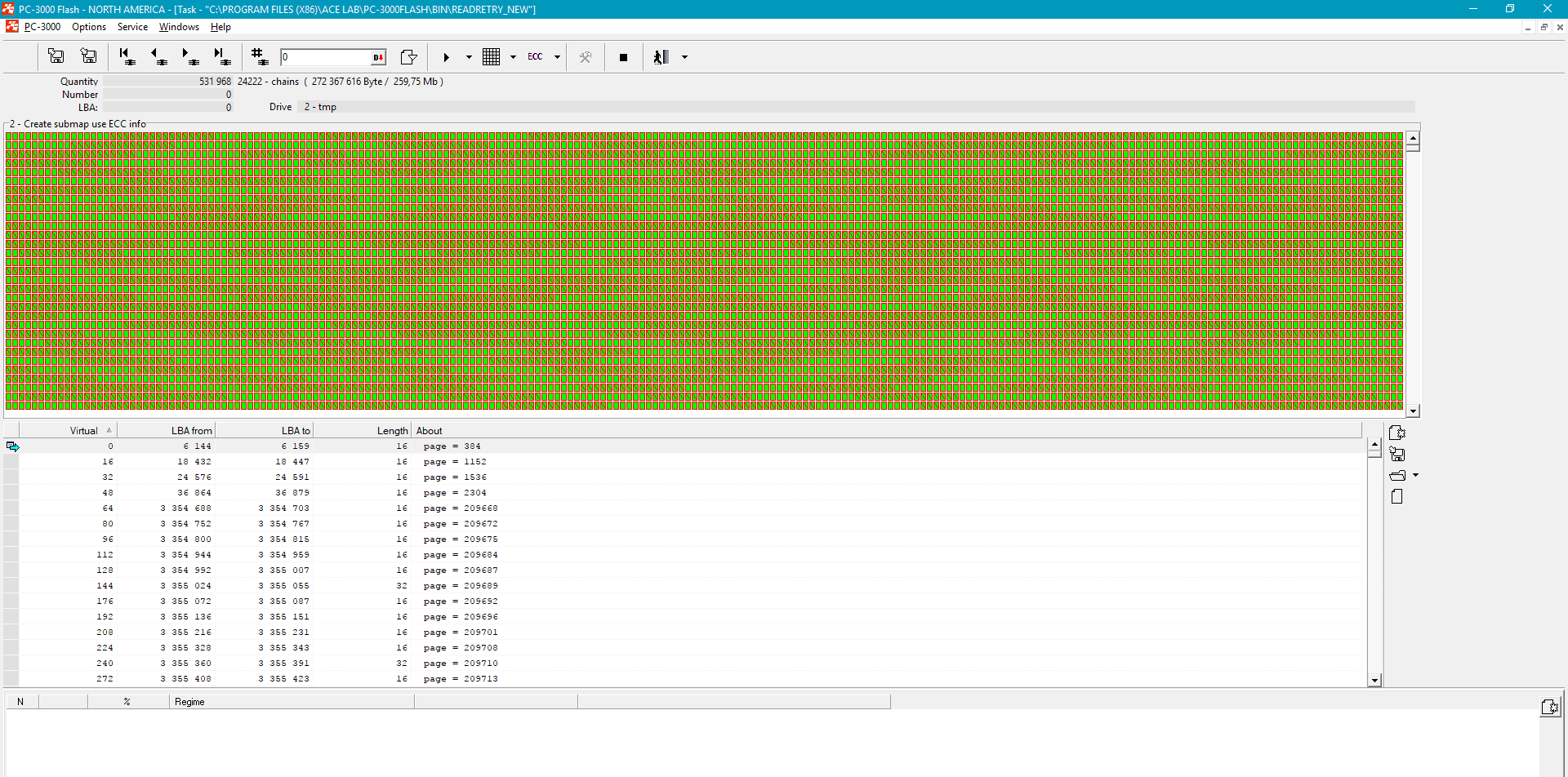Open the Help menu
This screenshot has width=1568, height=777.
220,27
